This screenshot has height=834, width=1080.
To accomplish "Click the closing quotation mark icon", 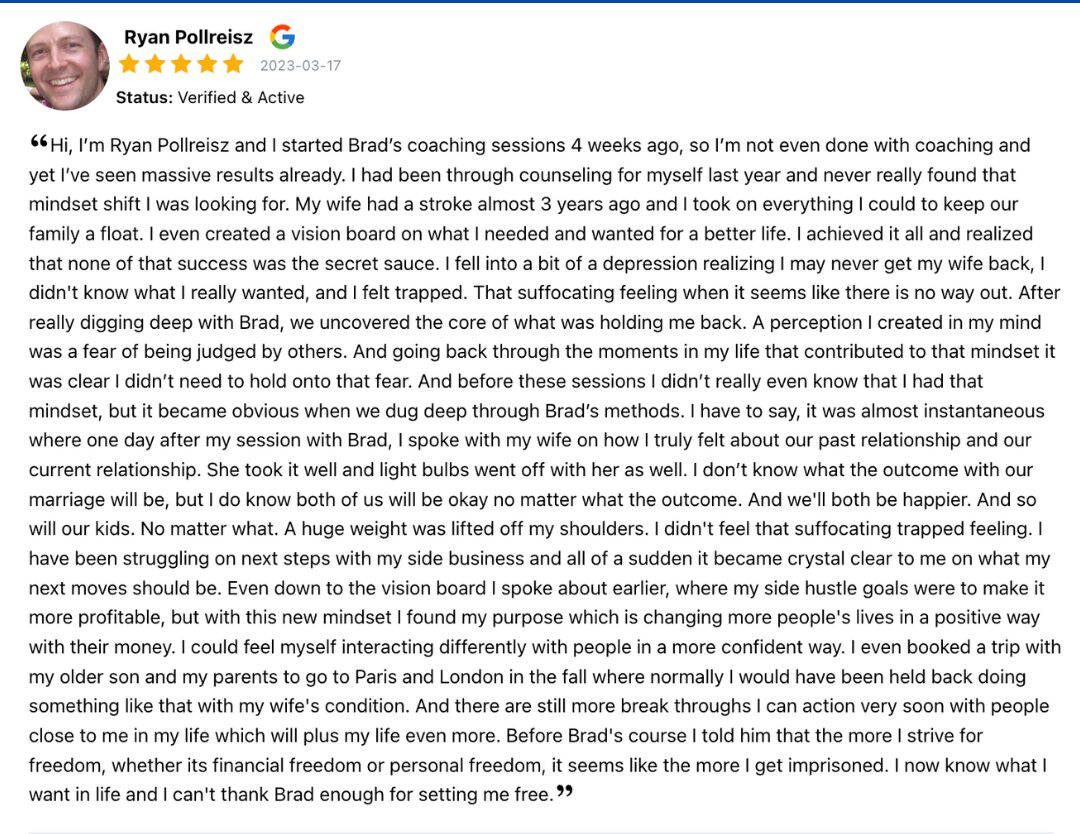I will [565, 791].
